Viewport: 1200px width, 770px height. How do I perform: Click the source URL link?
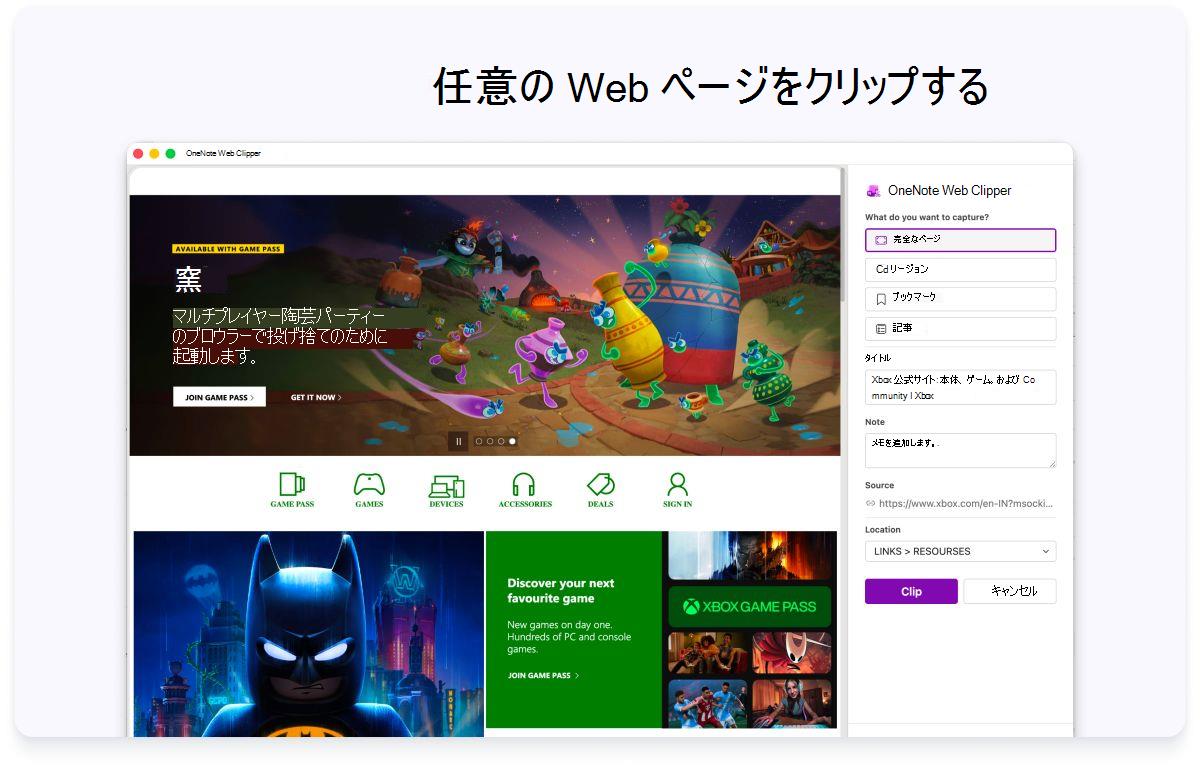coord(965,504)
